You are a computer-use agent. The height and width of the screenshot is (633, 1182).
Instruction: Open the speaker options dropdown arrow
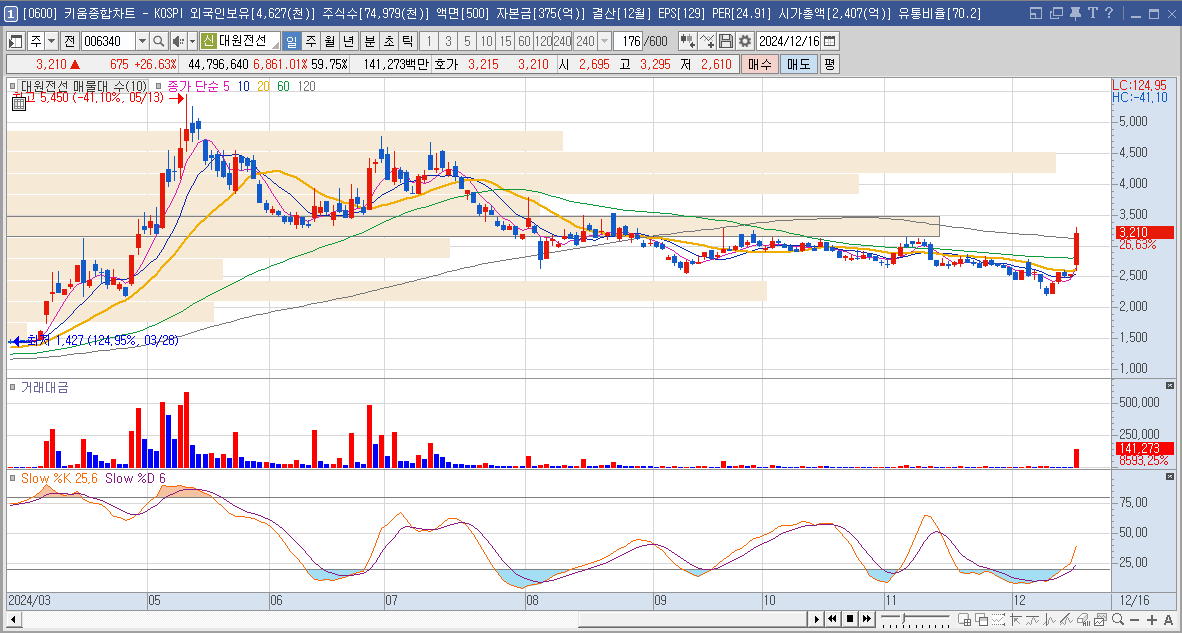coord(192,41)
